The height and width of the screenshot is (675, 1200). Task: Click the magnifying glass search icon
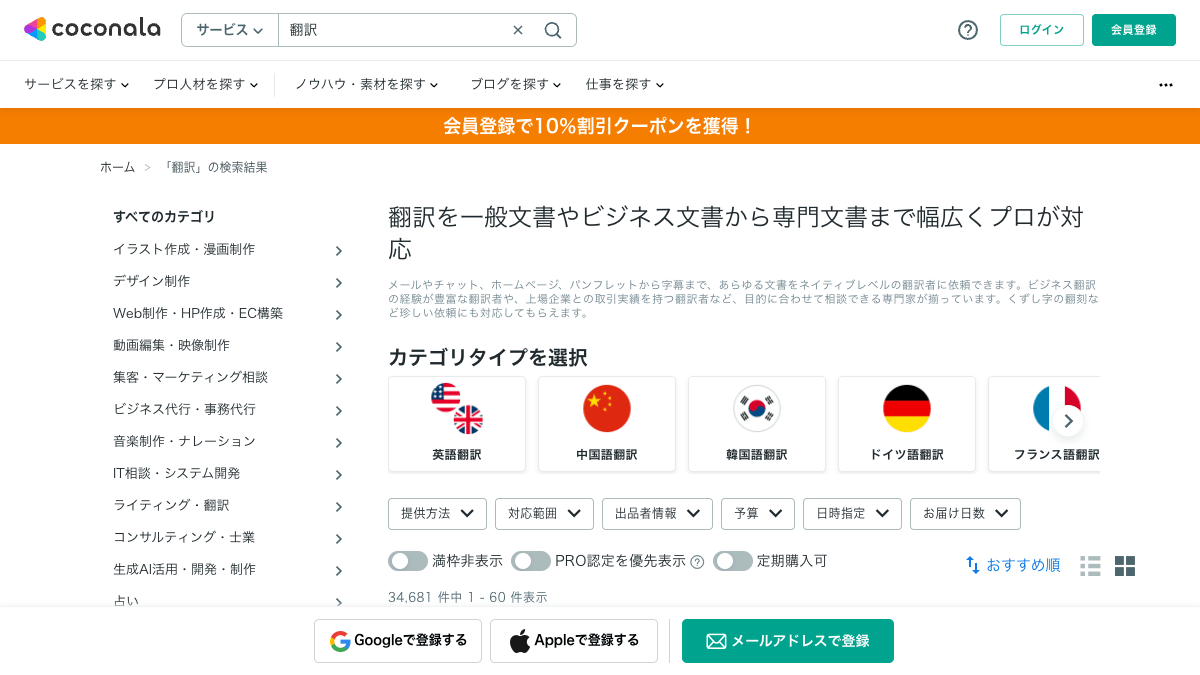[553, 30]
